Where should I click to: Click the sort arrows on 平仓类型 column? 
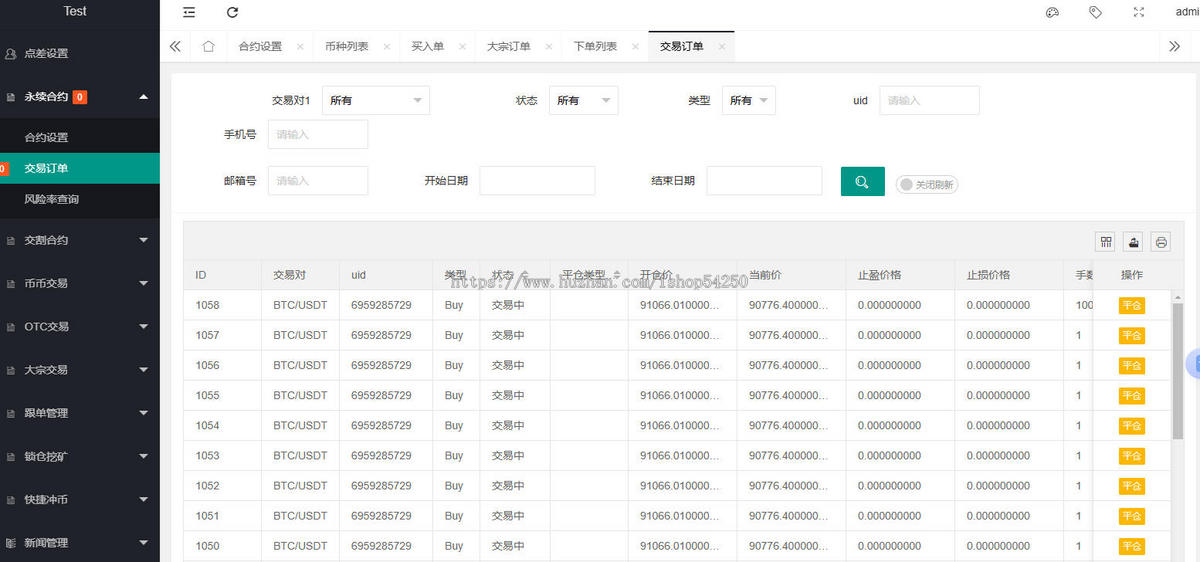tap(617, 275)
